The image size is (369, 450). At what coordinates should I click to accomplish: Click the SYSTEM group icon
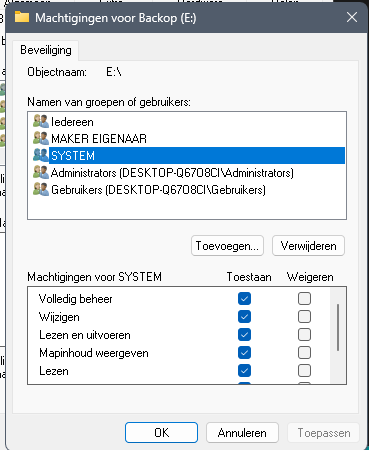point(41,155)
